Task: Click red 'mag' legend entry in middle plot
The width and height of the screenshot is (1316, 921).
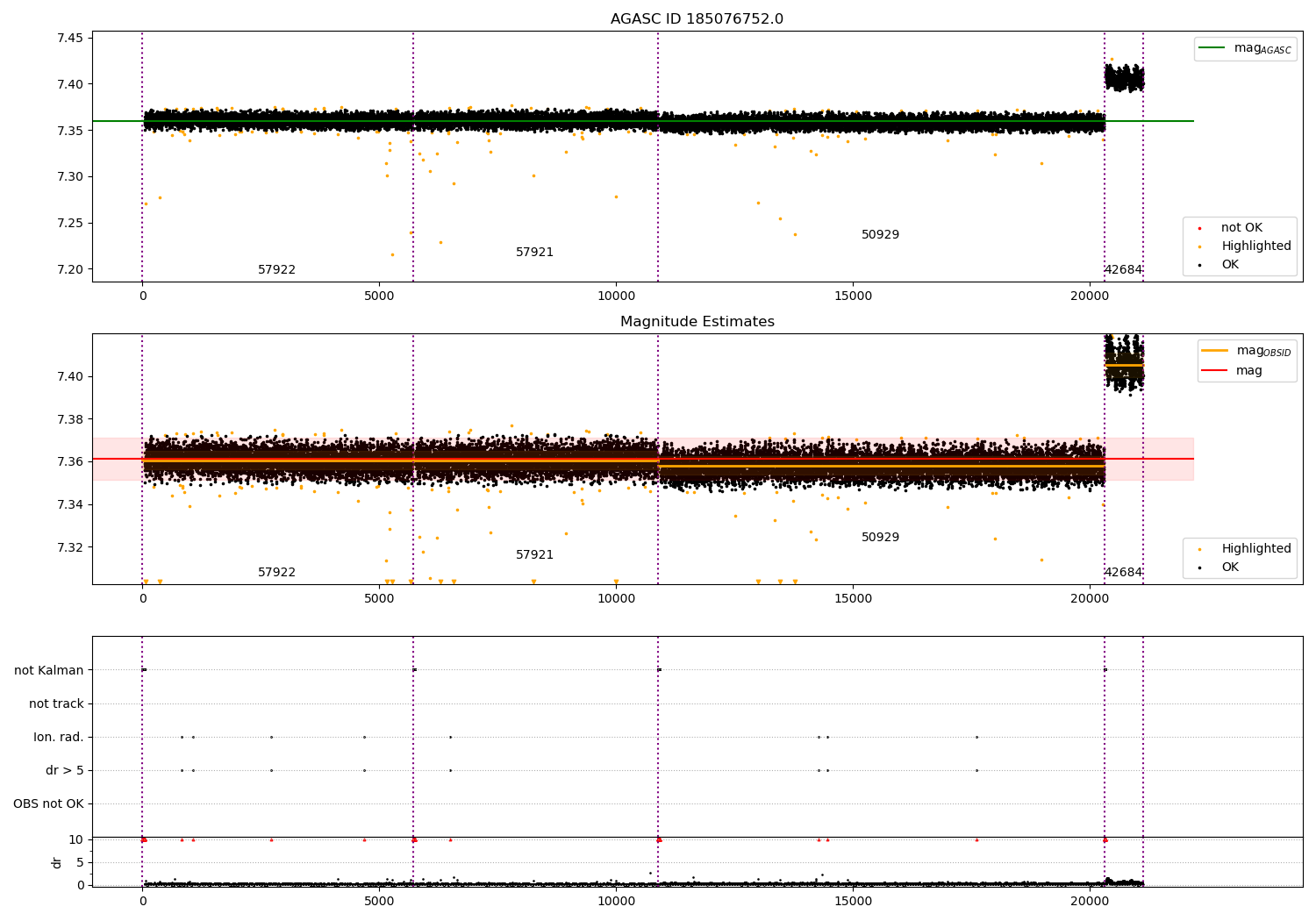Action: pos(1232,370)
